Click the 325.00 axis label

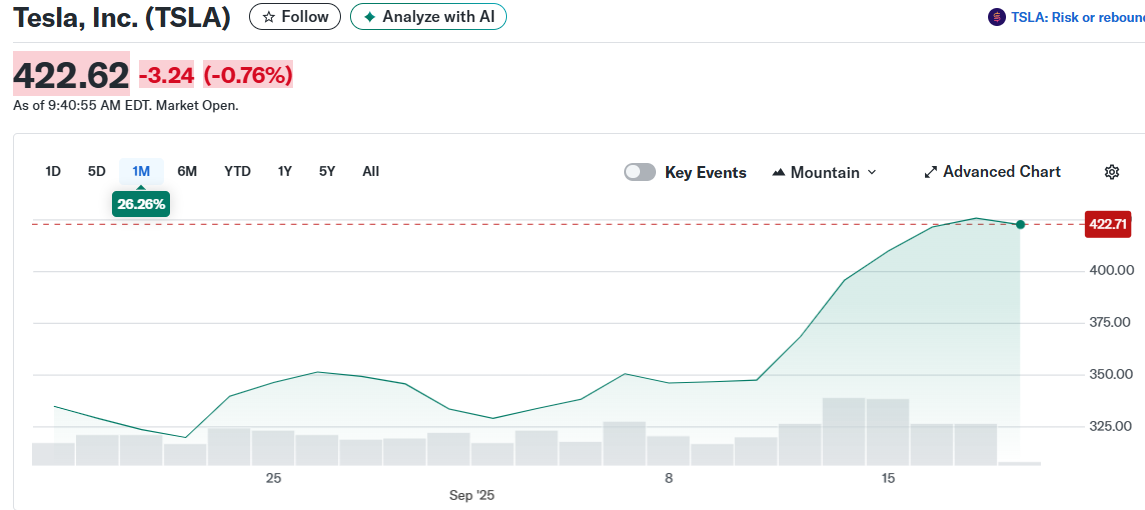click(1111, 426)
